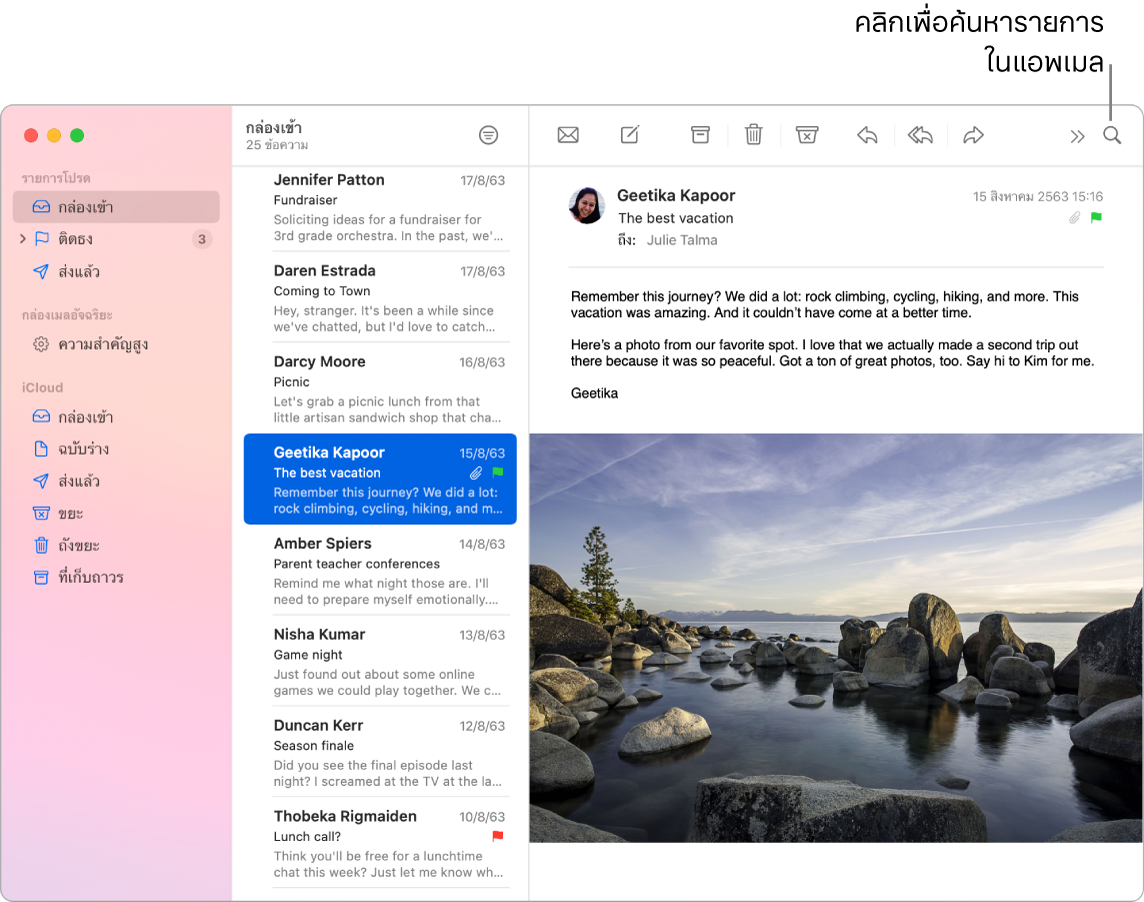This screenshot has width=1144, height=902.
Task: Select Geetika Kapoor The best vacation email
Action: click(x=380, y=479)
